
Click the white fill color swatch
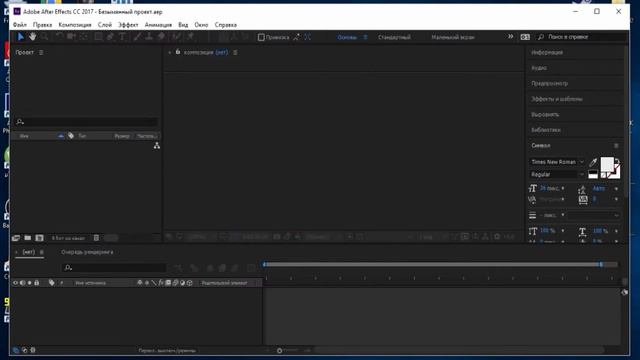pos(607,164)
